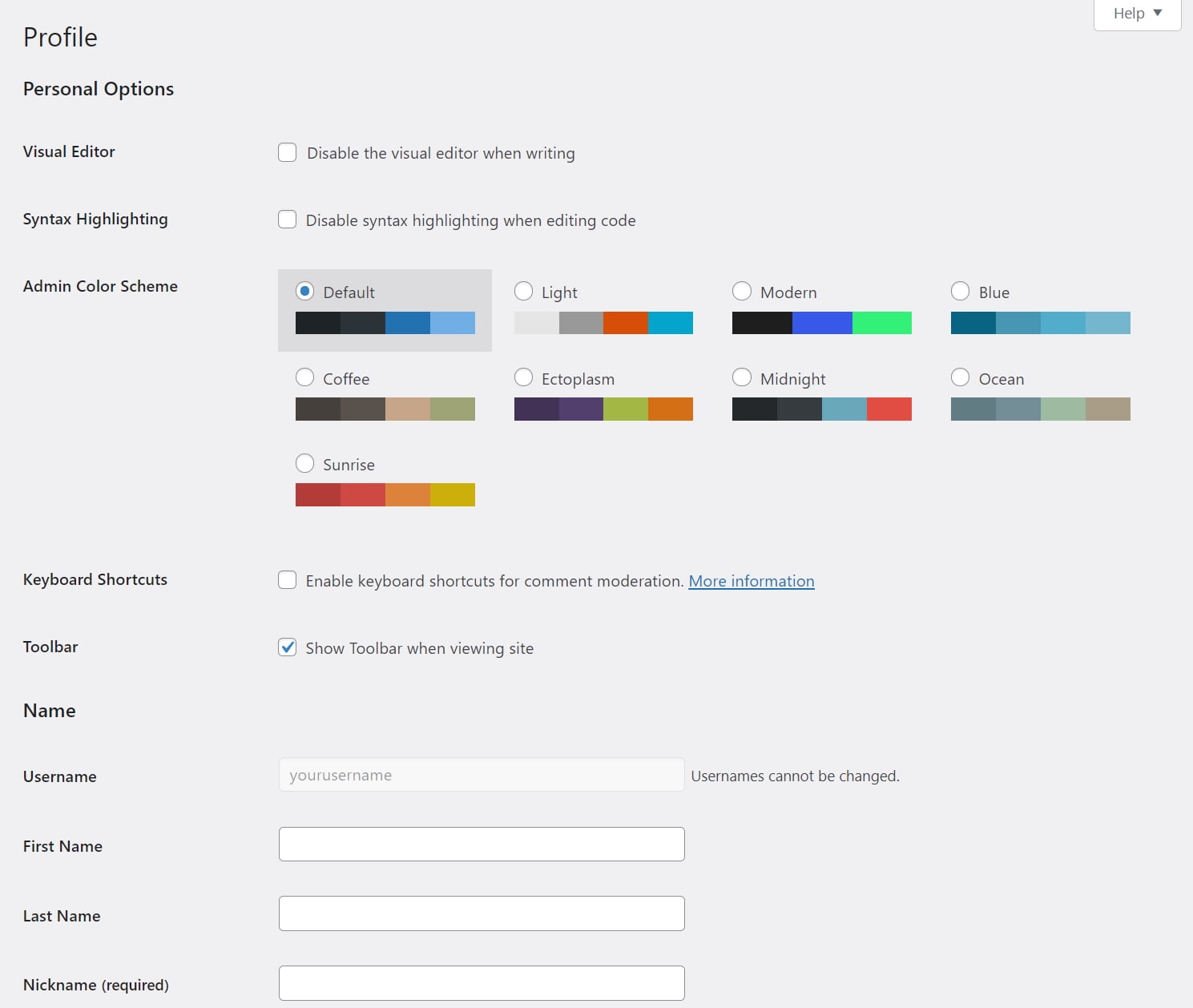This screenshot has width=1193, height=1008.
Task: Click the Sunrise scheme color palette
Action: (385, 494)
